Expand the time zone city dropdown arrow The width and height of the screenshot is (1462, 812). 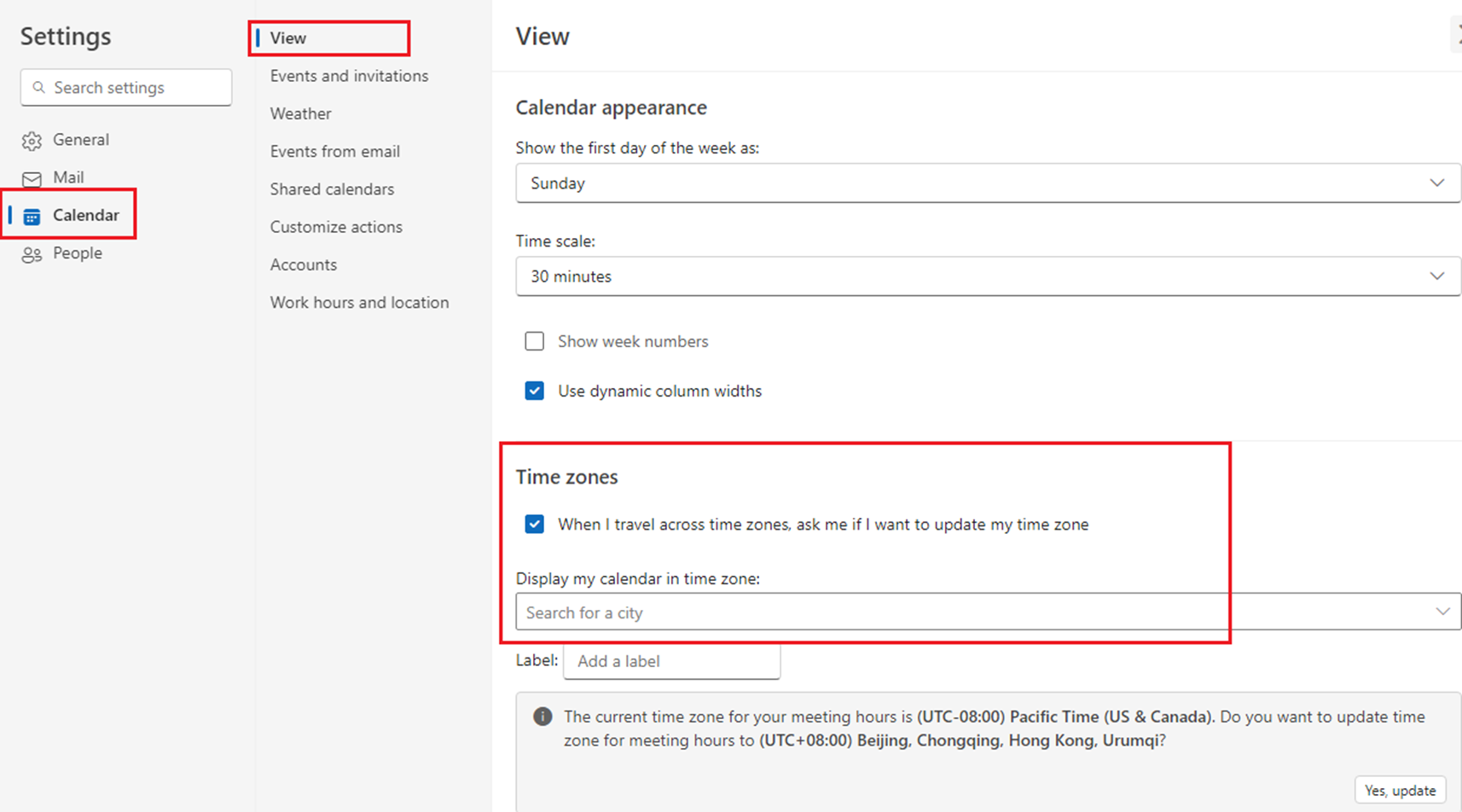1442,612
